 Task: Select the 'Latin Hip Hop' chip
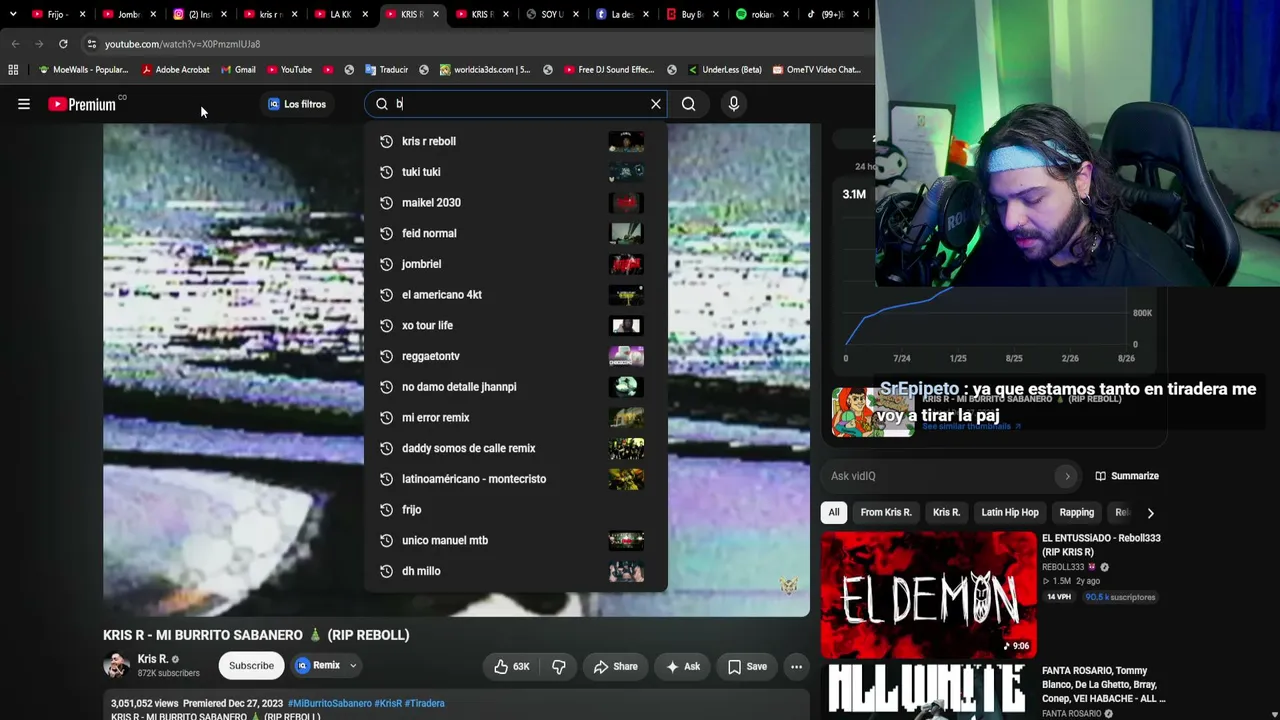1010,512
